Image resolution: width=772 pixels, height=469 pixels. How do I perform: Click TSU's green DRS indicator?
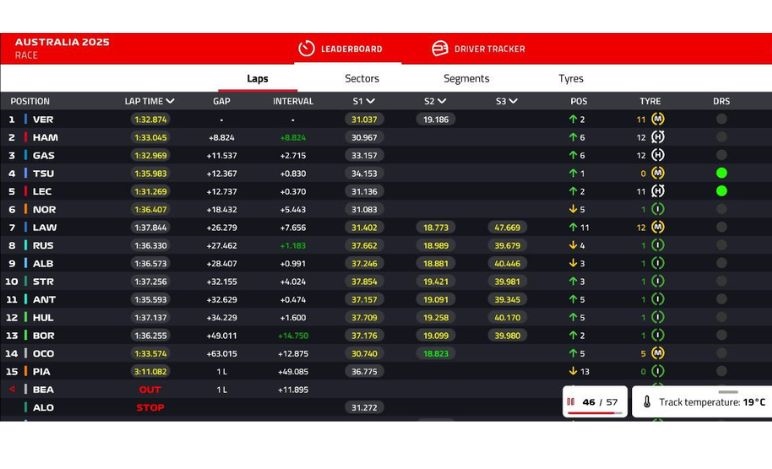721,173
